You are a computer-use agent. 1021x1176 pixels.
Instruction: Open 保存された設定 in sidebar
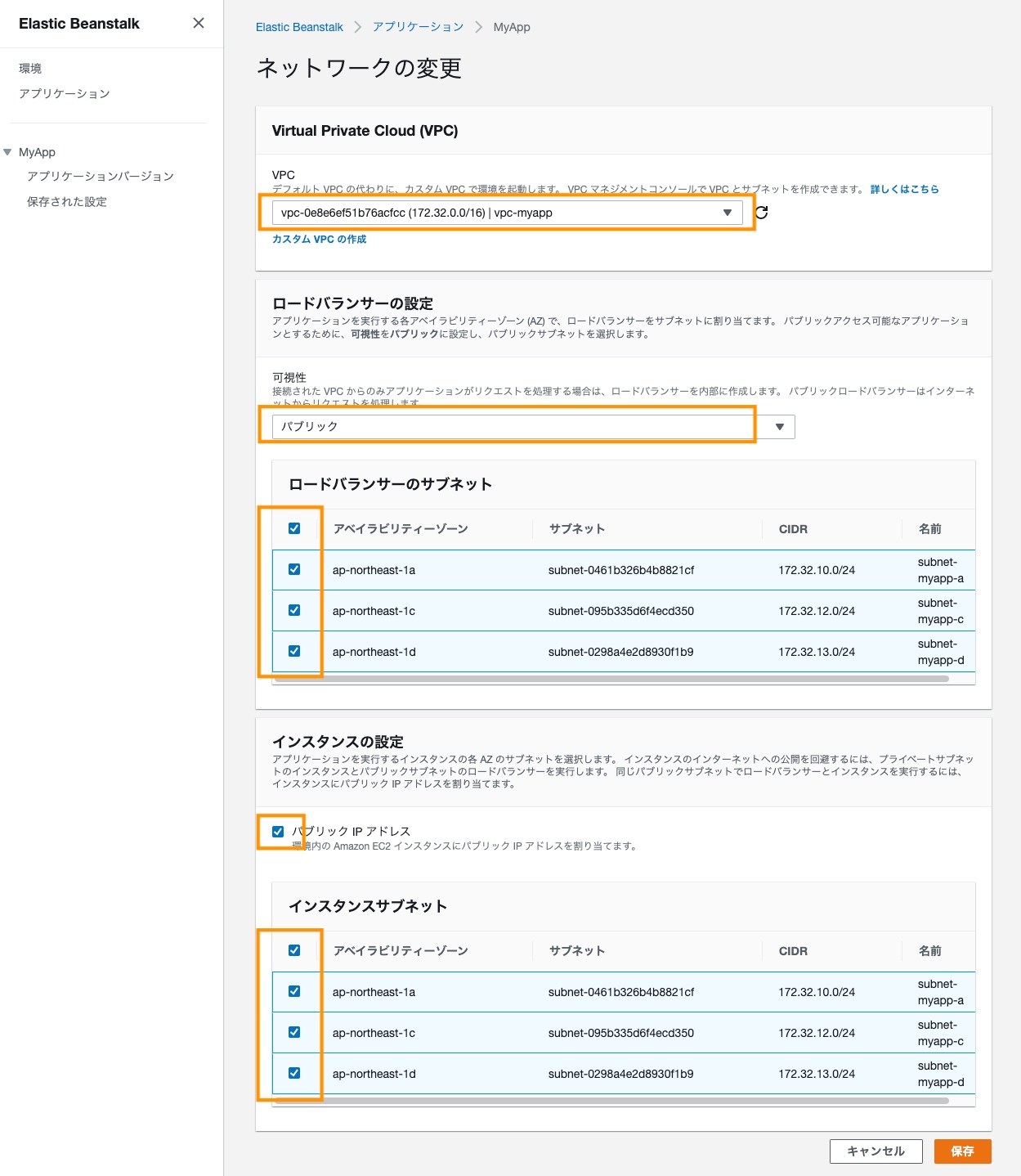[67, 202]
